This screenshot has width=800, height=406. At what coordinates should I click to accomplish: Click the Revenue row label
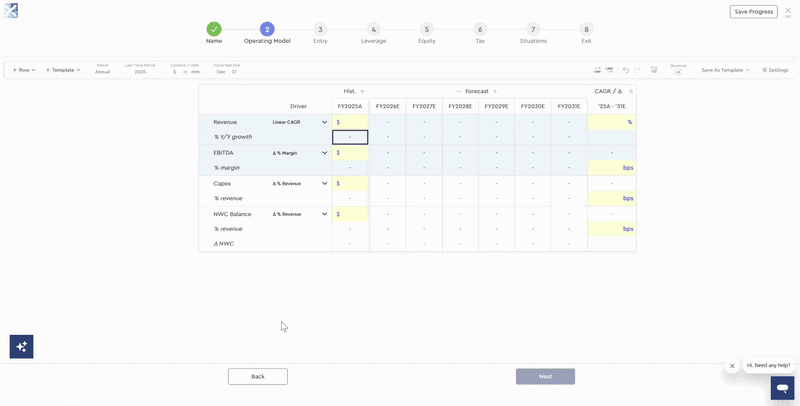tap(225, 122)
